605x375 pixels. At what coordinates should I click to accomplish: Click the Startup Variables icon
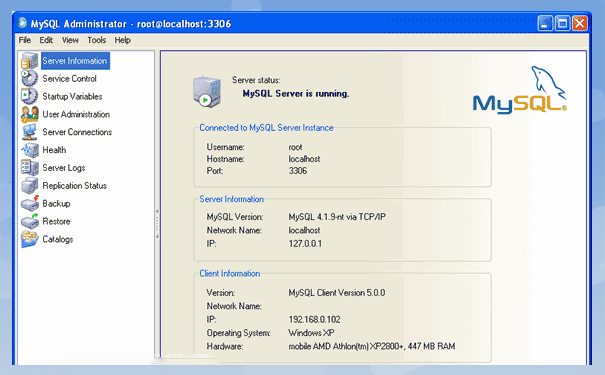coord(29,96)
